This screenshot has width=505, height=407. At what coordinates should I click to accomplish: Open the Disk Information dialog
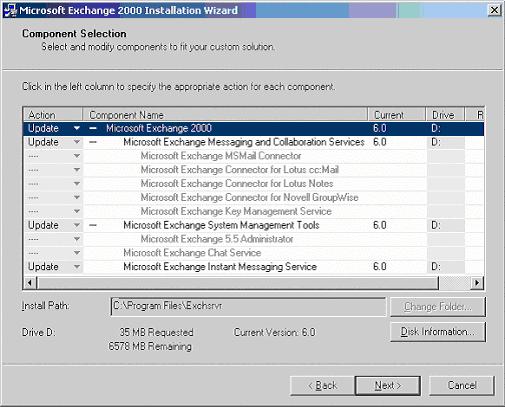click(438, 332)
